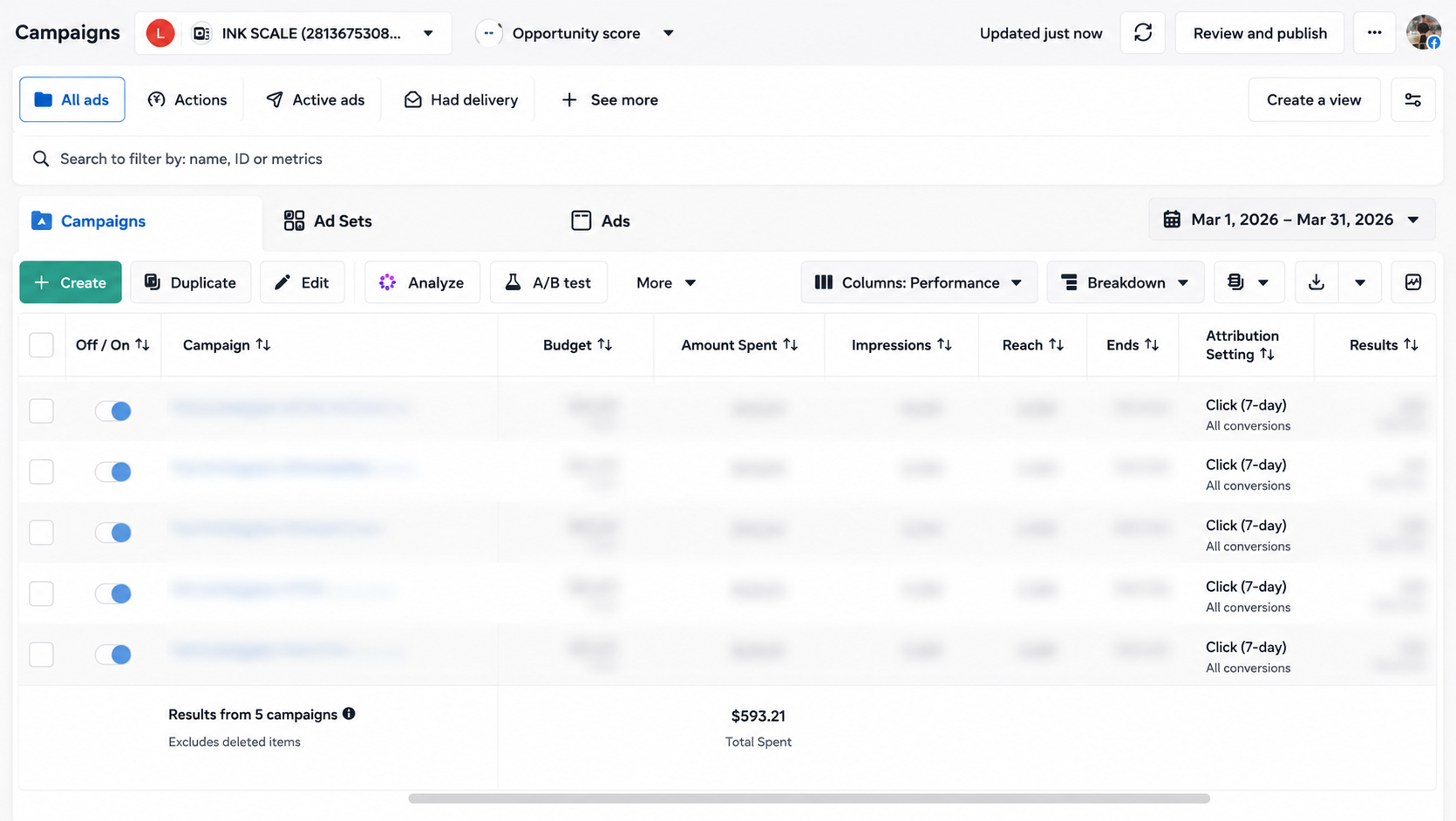Toggle off the third campaign switch
The height and width of the screenshot is (821, 1456).
[x=113, y=533]
